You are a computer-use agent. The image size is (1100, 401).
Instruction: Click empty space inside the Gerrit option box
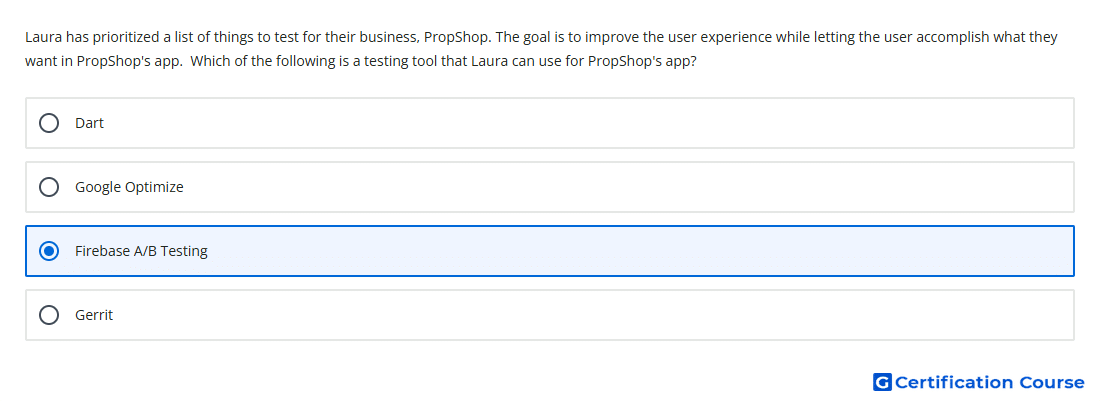tap(561, 315)
